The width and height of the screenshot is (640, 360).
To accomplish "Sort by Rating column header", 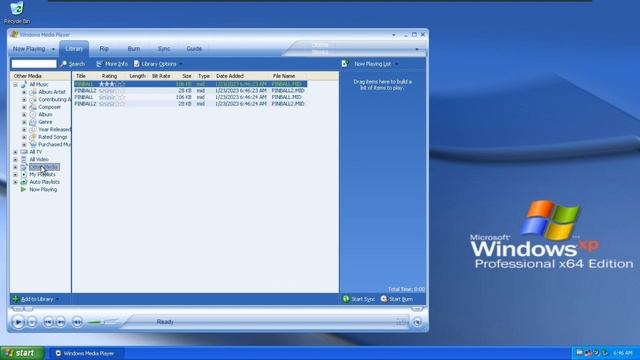I will pos(109,76).
